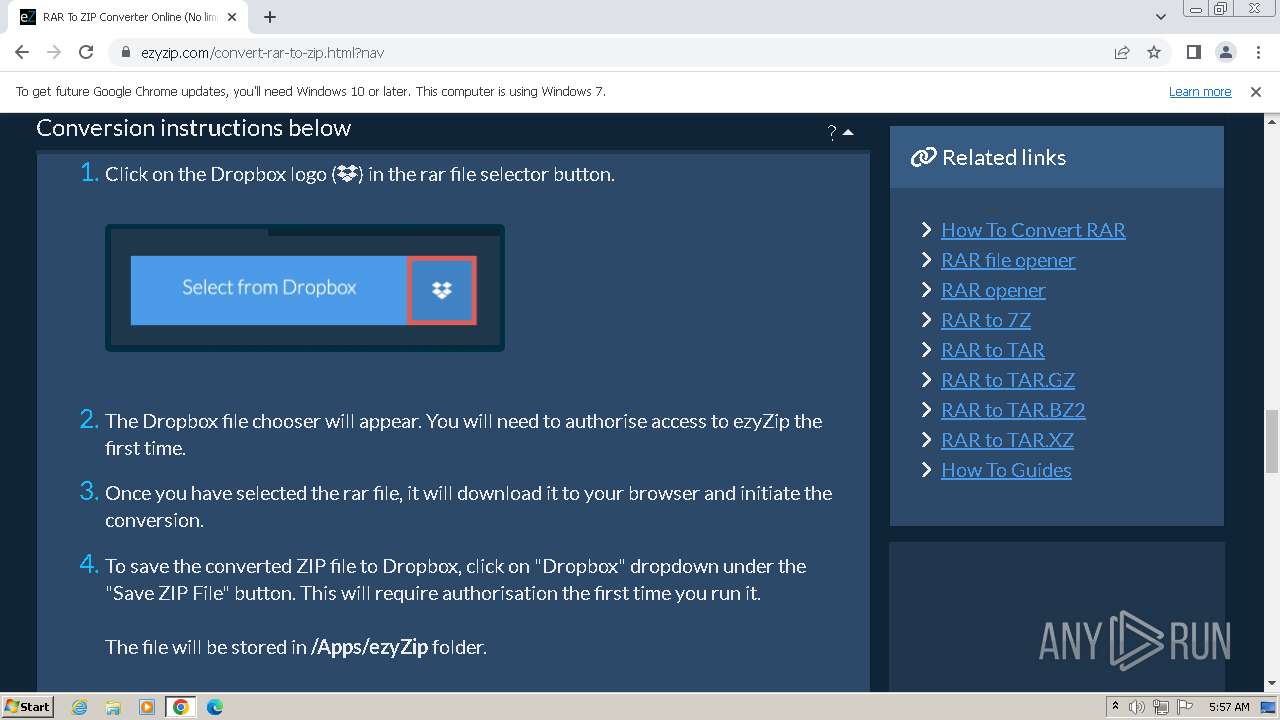This screenshot has height=720, width=1280.
Task: Click chevron beside RAR to 7Z
Action: coord(926,320)
